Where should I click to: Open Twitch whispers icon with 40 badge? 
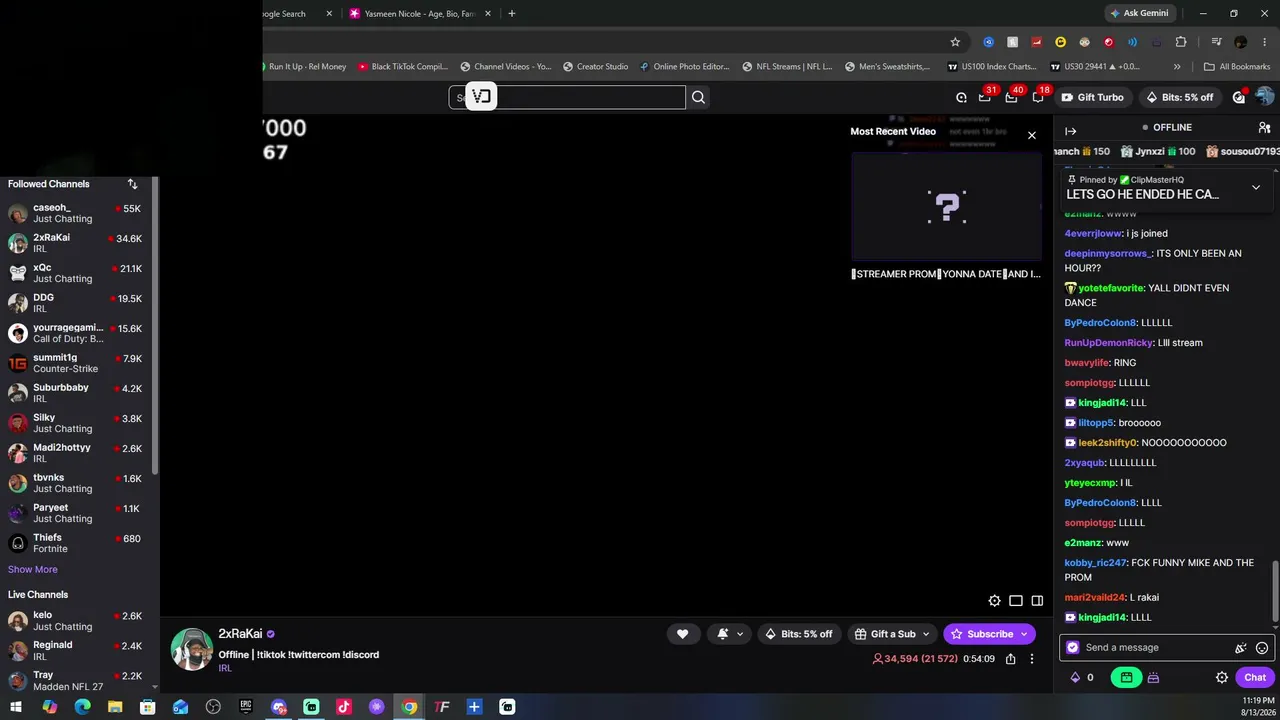point(1011,97)
